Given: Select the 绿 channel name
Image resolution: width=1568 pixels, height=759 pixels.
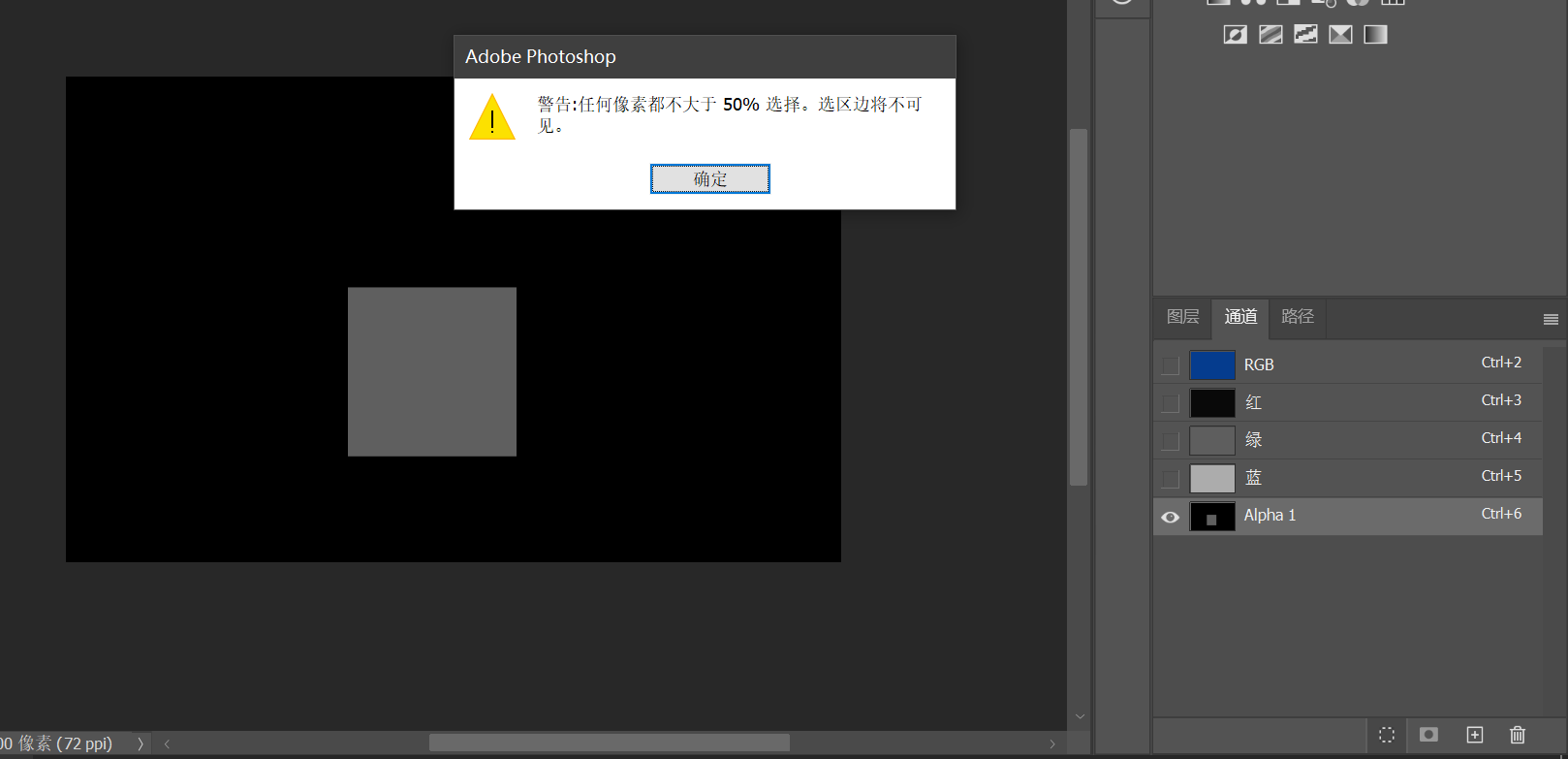Looking at the screenshot, I should tap(1254, 440).
